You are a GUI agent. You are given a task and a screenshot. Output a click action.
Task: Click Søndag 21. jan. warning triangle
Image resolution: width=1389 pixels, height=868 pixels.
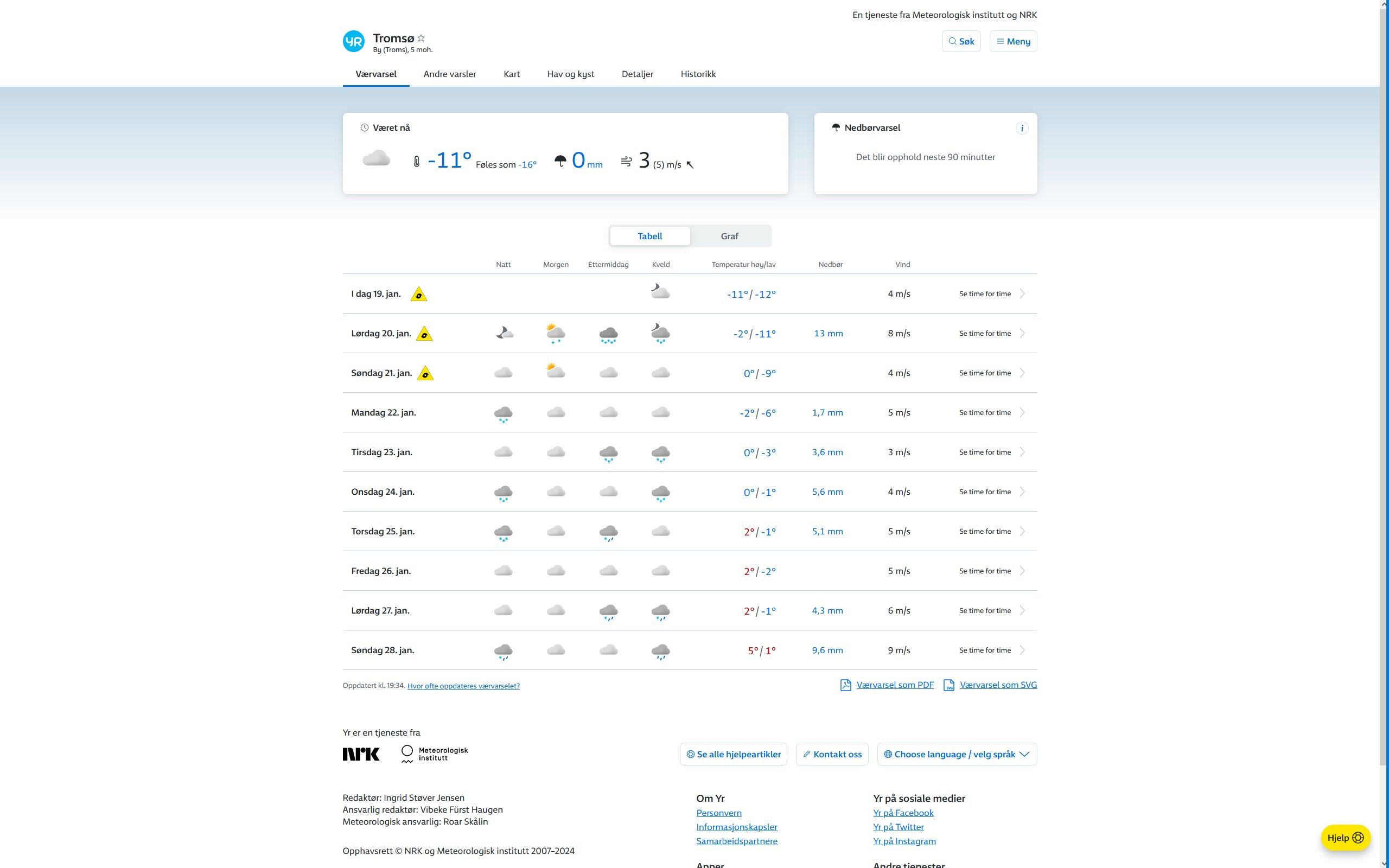[425, 374]
